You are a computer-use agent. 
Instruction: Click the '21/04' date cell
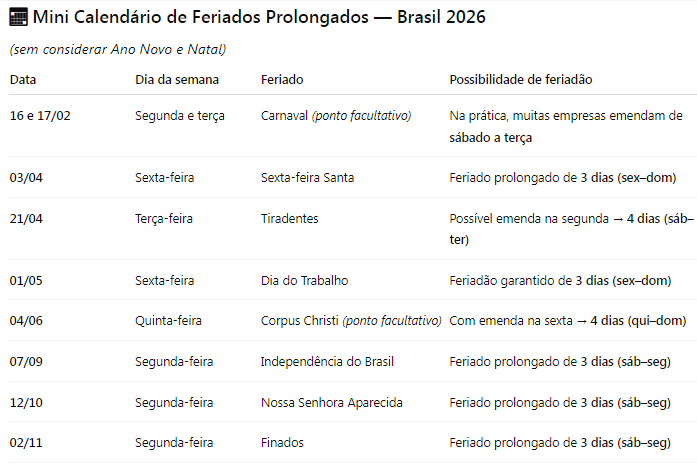[26, 218]
